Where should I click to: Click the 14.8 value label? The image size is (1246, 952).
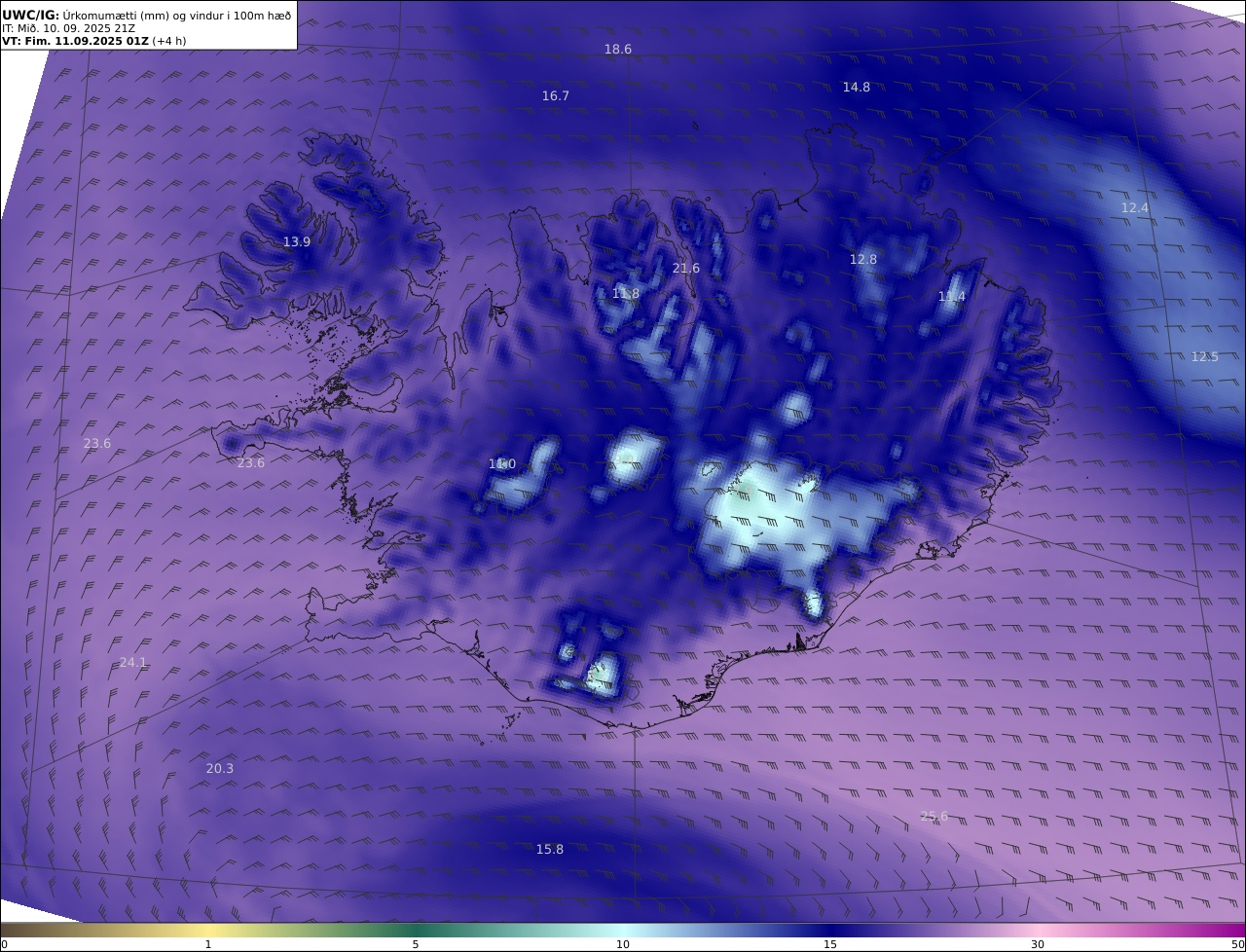click(857, 87)
